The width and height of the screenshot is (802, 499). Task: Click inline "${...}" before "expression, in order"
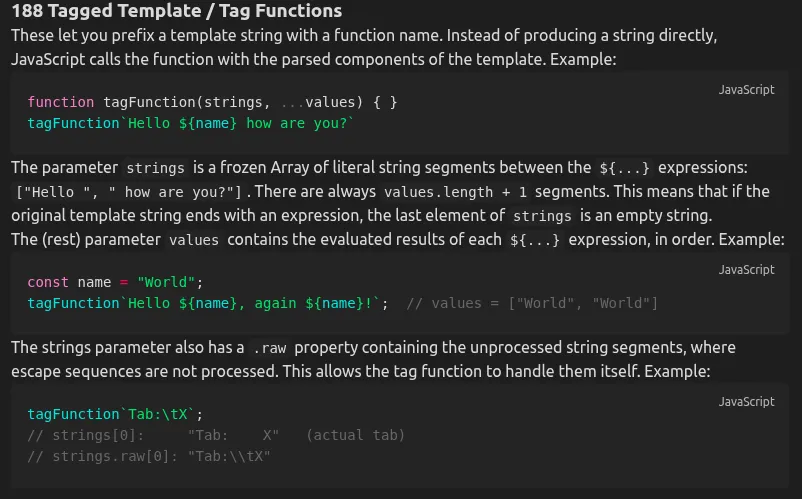[535, 240]
